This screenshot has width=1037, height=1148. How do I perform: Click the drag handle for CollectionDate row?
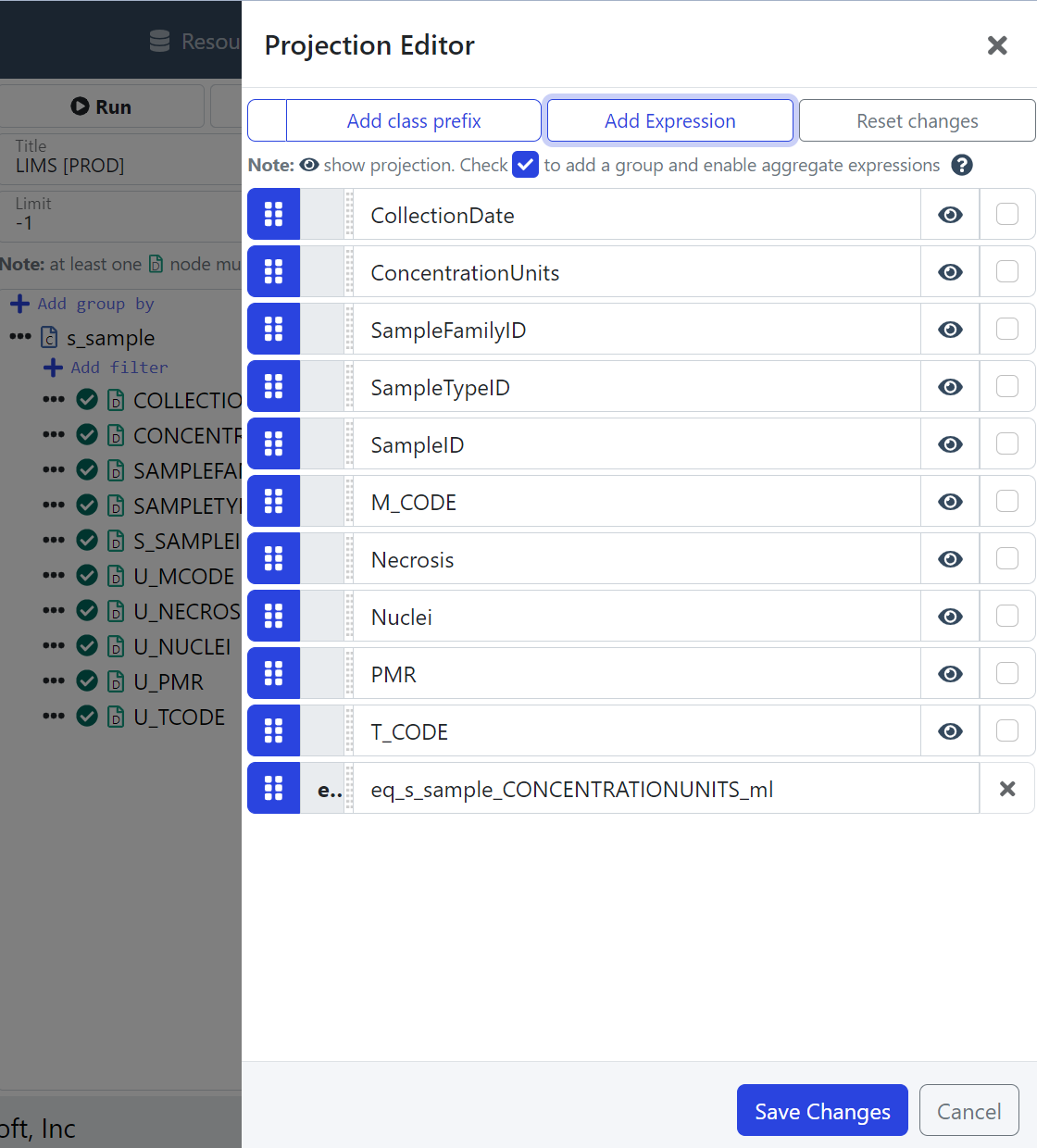273,215
